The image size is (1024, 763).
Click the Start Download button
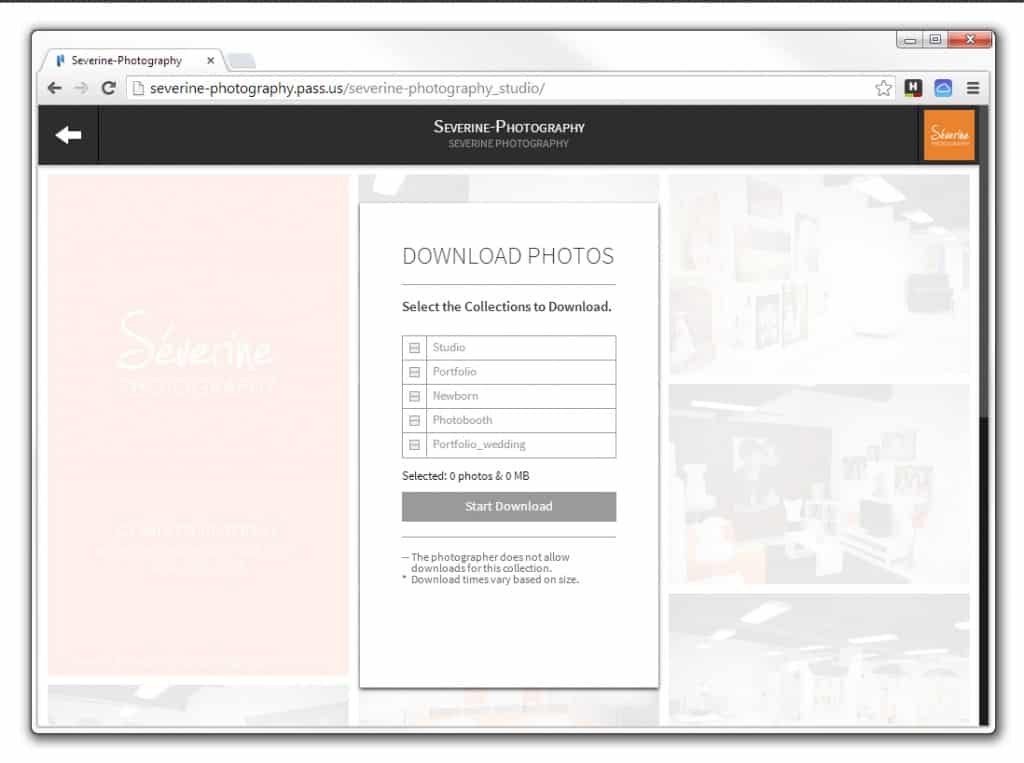[x=509, y=506]
